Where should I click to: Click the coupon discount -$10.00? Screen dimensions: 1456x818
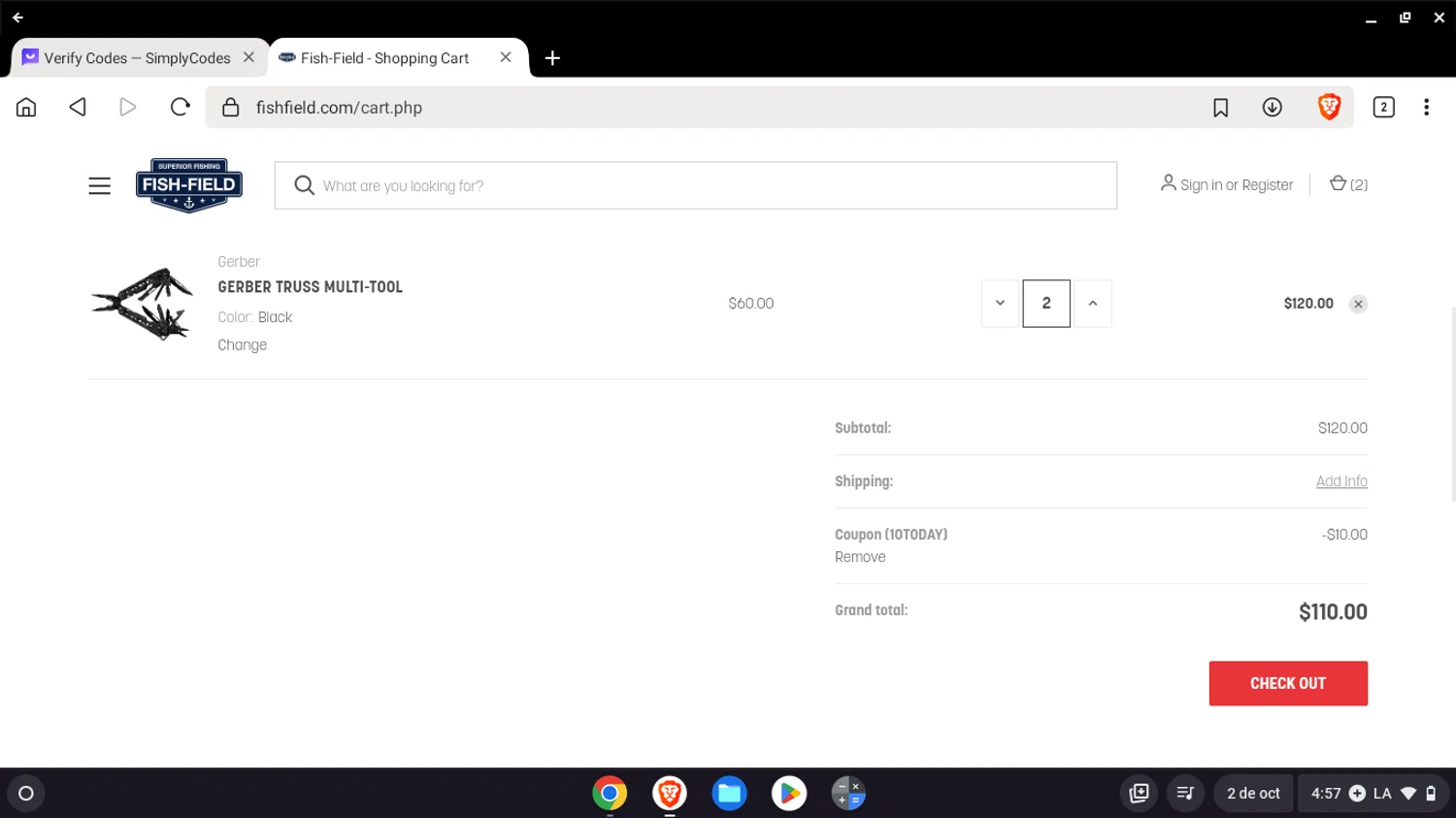pos(1344,535)
